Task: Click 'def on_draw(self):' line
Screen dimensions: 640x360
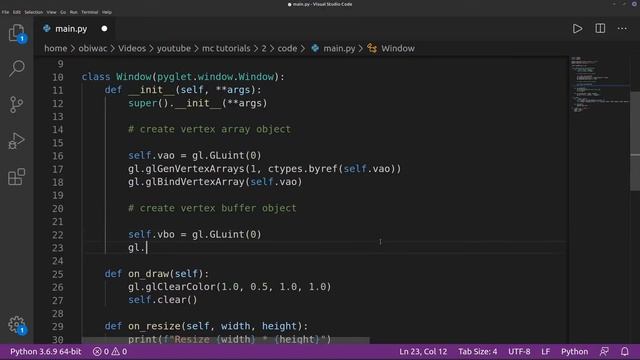Action: [x=157, y=273]
